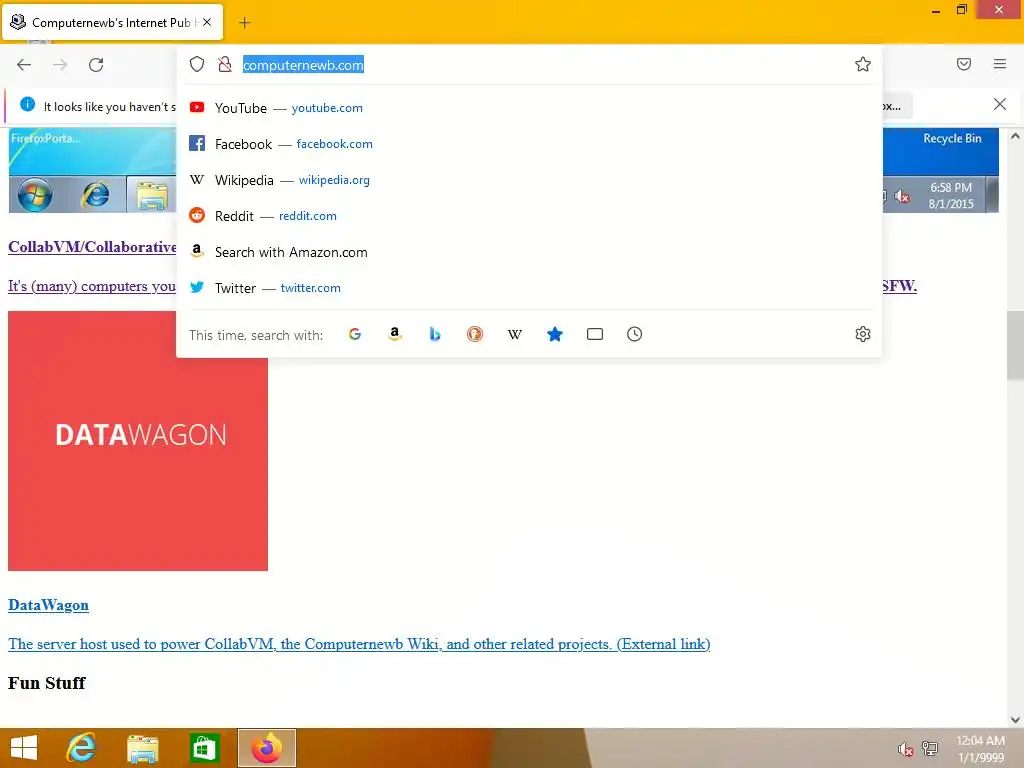Search within Bookmarks via star icon
The image size is (1024, 768).
click(x=554, y=334)
